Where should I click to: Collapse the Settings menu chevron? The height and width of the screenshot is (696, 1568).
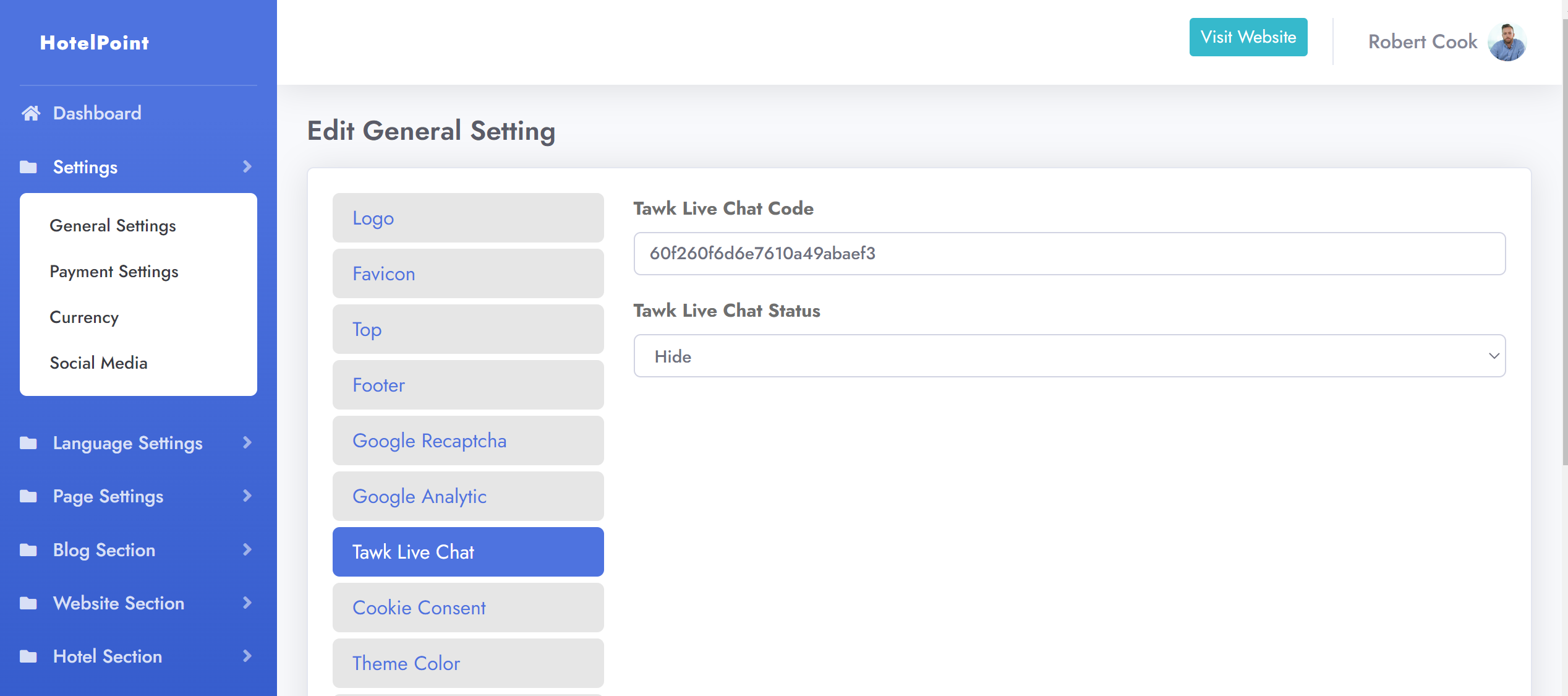coord(247,167)
